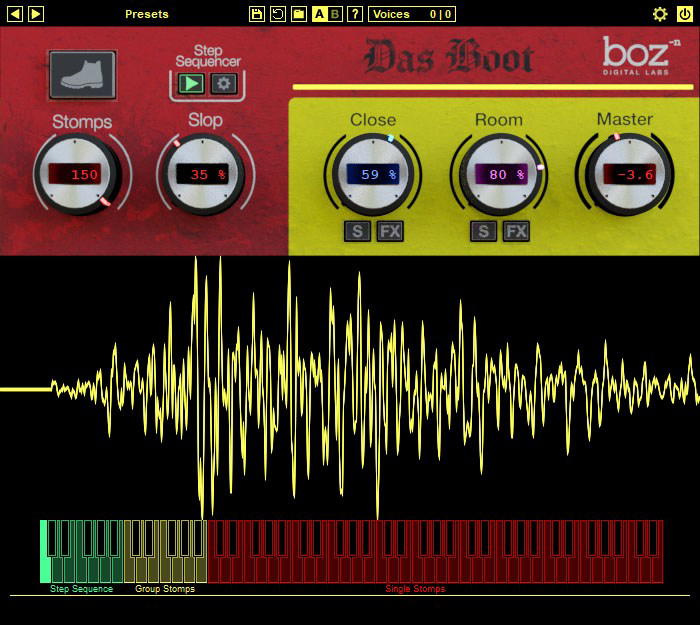Click the Room label above purple knob
The height and width of the screenshot is (625, 700).
499,120
